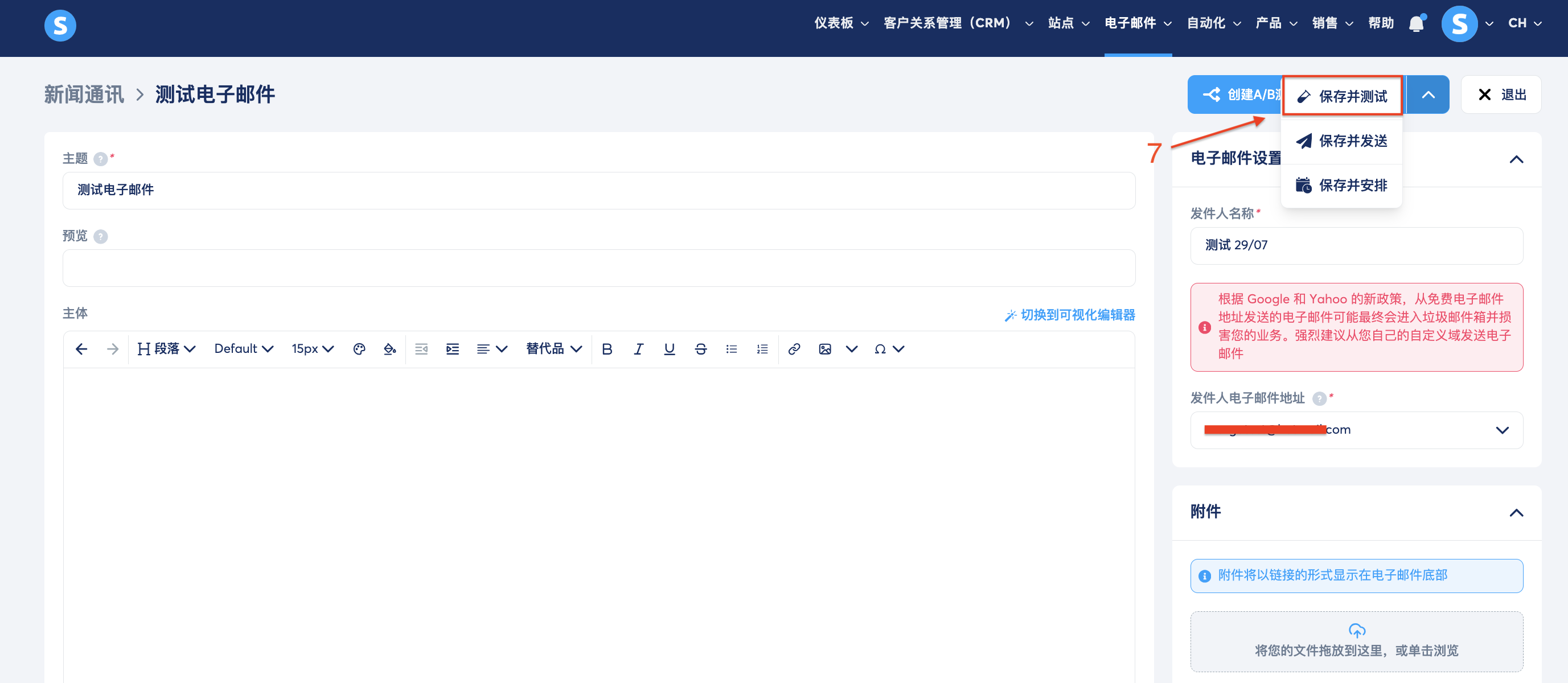Click the redo arrow in the editor toolbar
1568x683 pixels.
(x=113, y=349)
